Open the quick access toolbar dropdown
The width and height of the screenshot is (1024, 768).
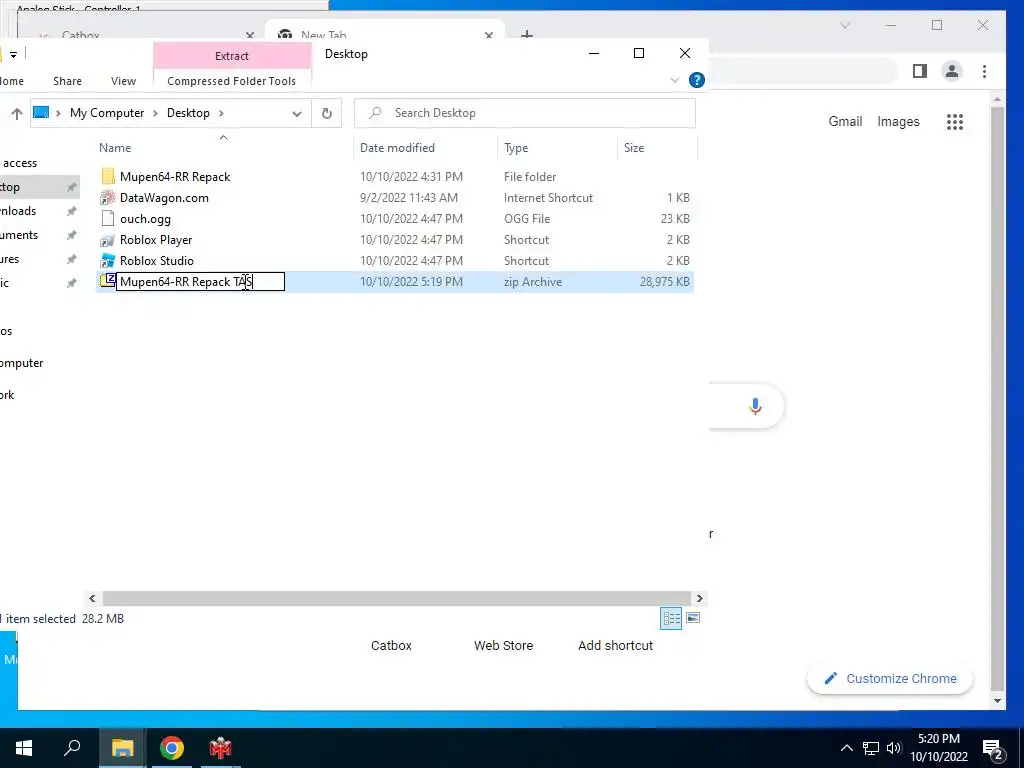[13, 55]
